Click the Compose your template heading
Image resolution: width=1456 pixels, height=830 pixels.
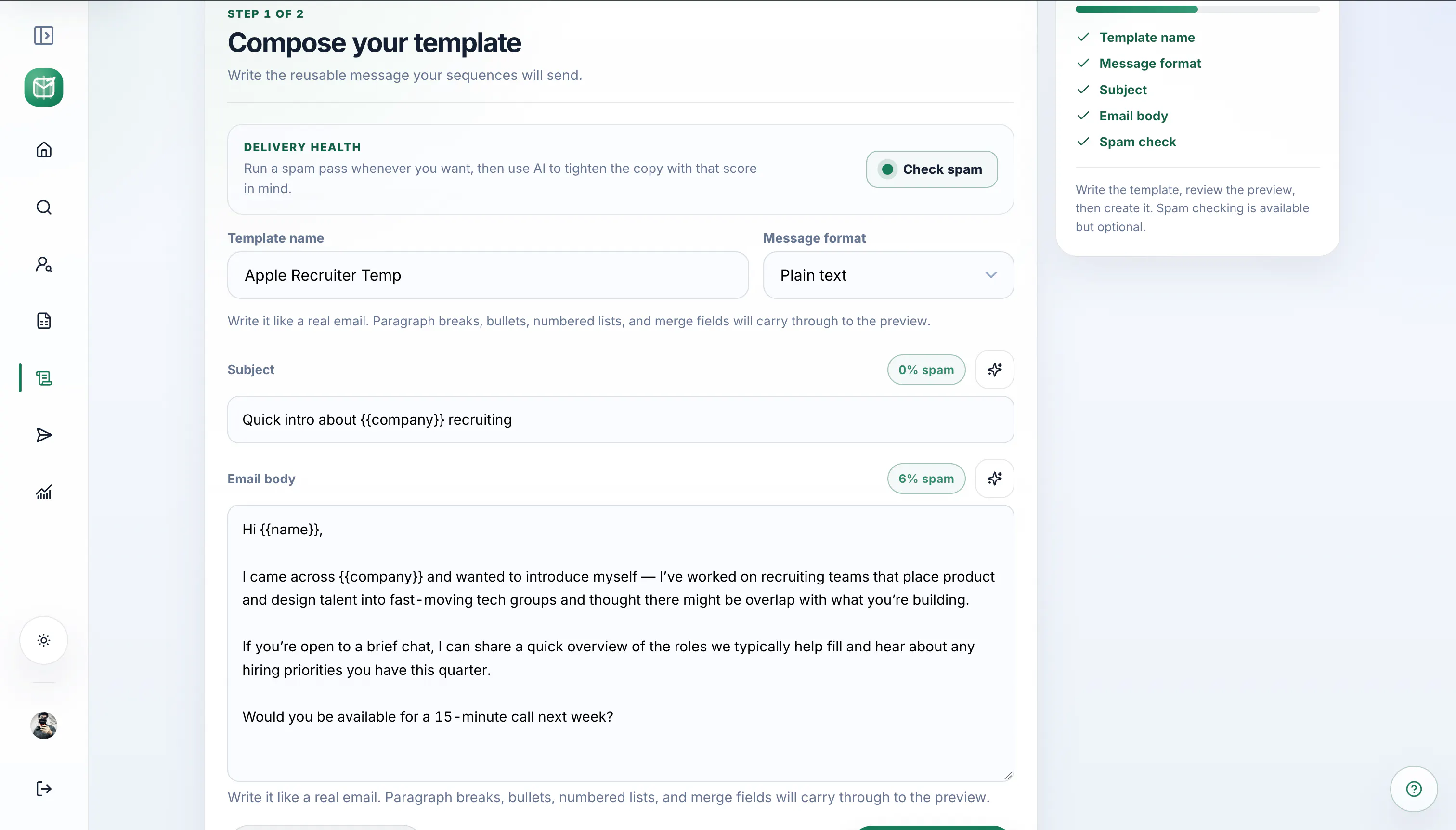tap(374, 43)
